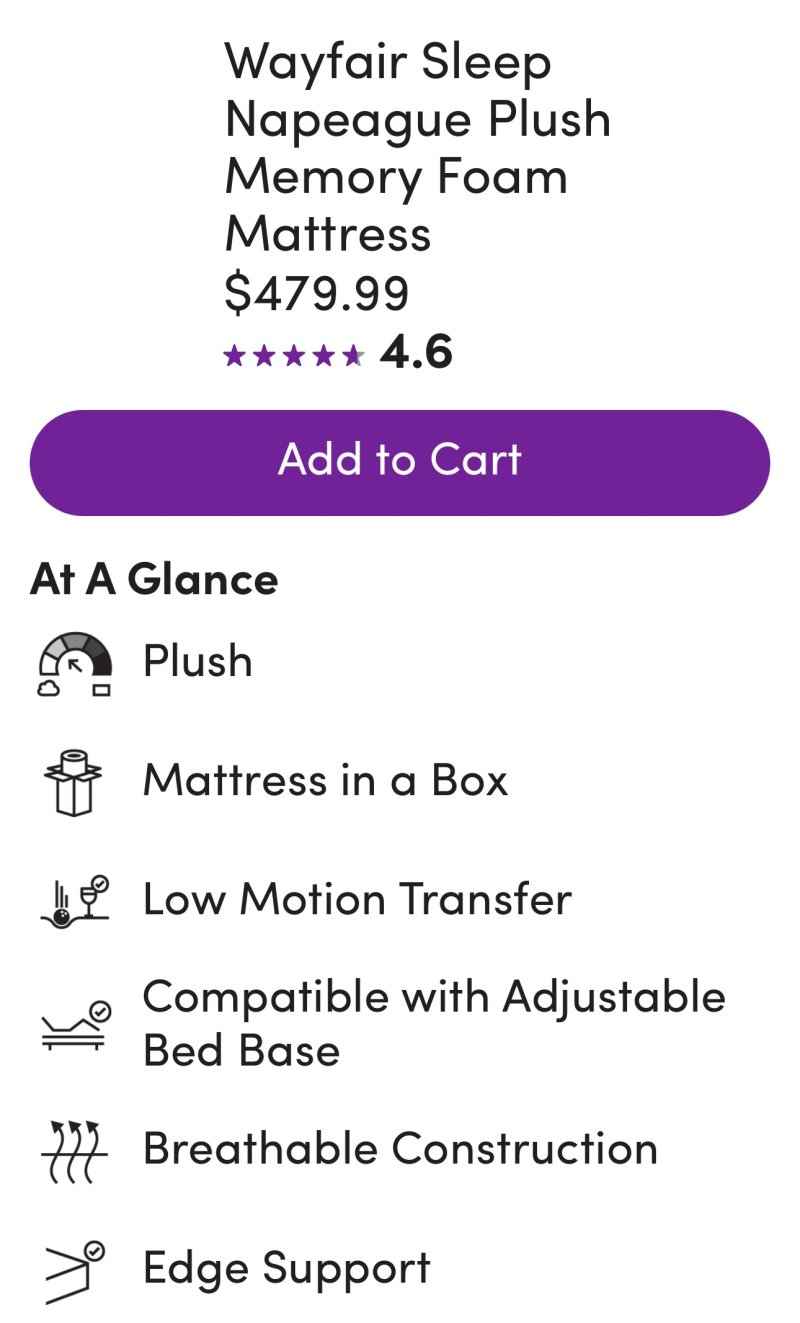
Task: Click the purple star rating icons
Action: [x=294, y=355]
